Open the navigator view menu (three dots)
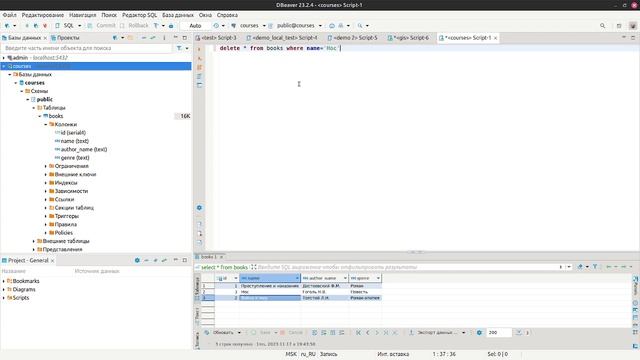Screen dimensions: 640x360 point(164,38)
